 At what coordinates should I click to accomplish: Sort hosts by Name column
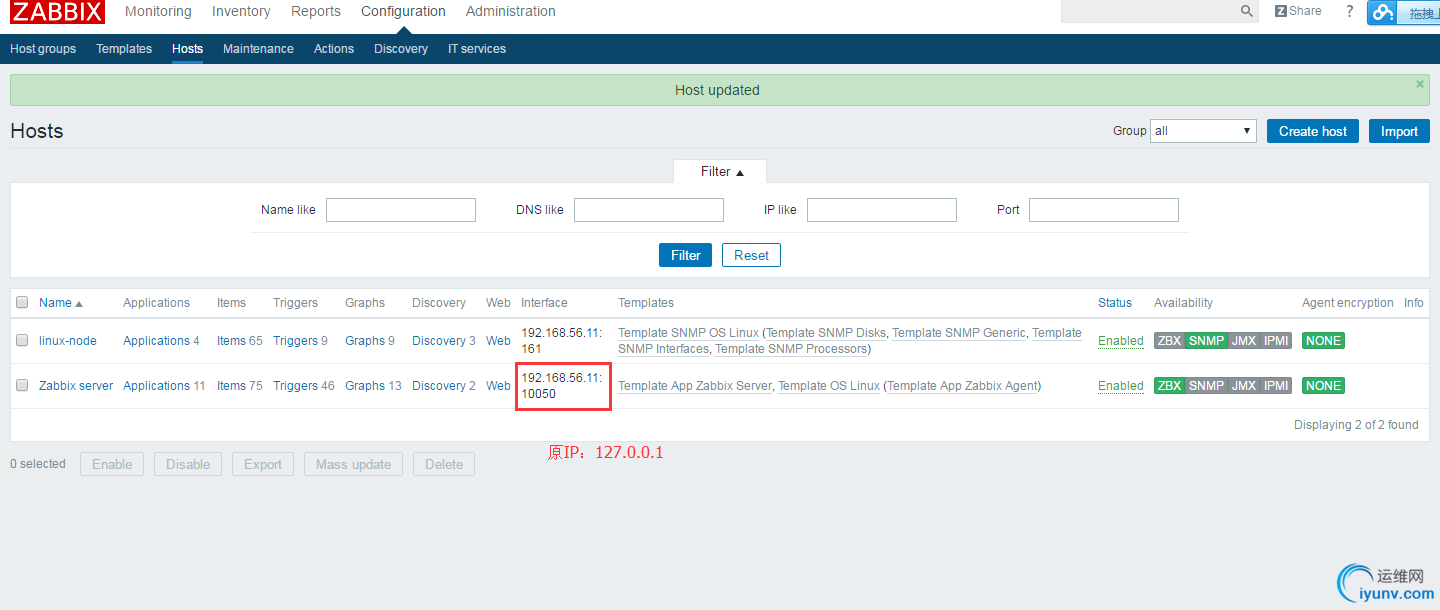pyautogui.click(x=61, y=303)
